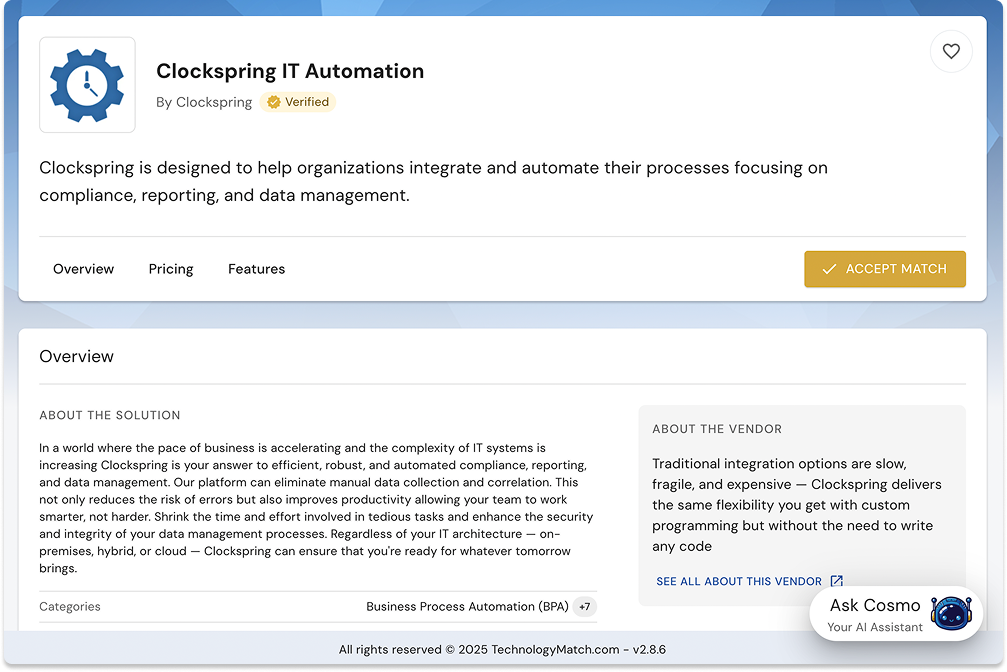This screenshot has height=672, width=1007.
Task: Open the Ask Cosmo AI assistant
Action: [897, 614]
